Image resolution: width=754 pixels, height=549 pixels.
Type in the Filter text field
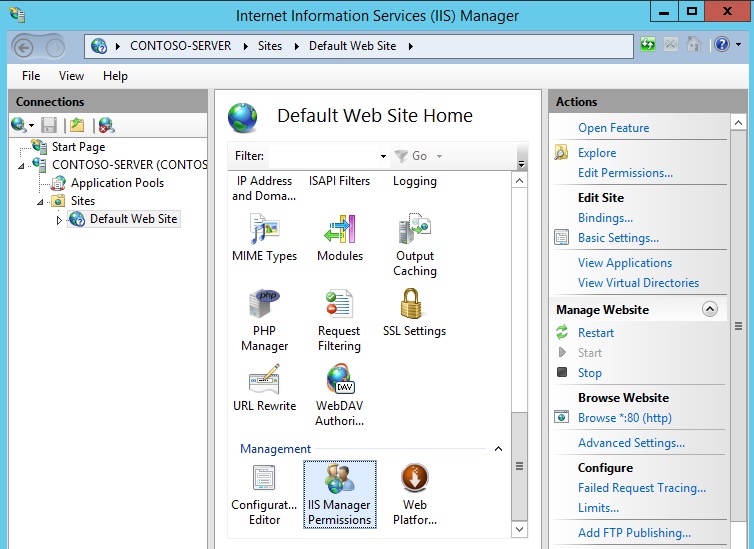(x=323, y=156)
